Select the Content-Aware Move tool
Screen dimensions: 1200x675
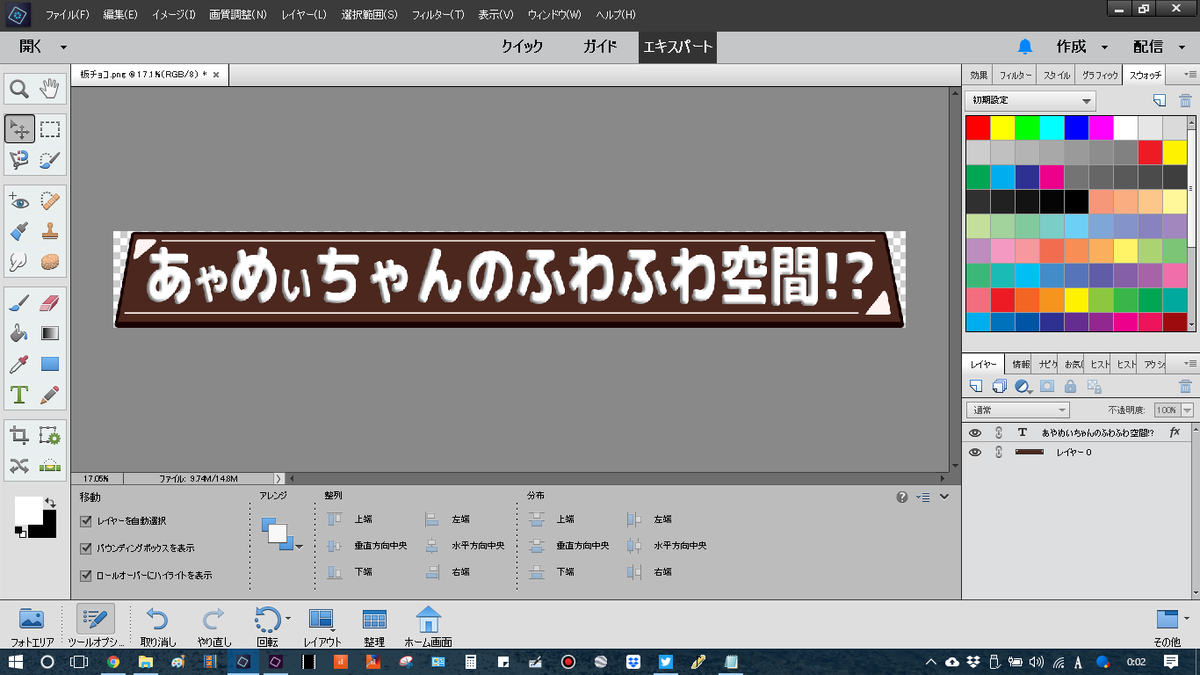tap(19, 465)
